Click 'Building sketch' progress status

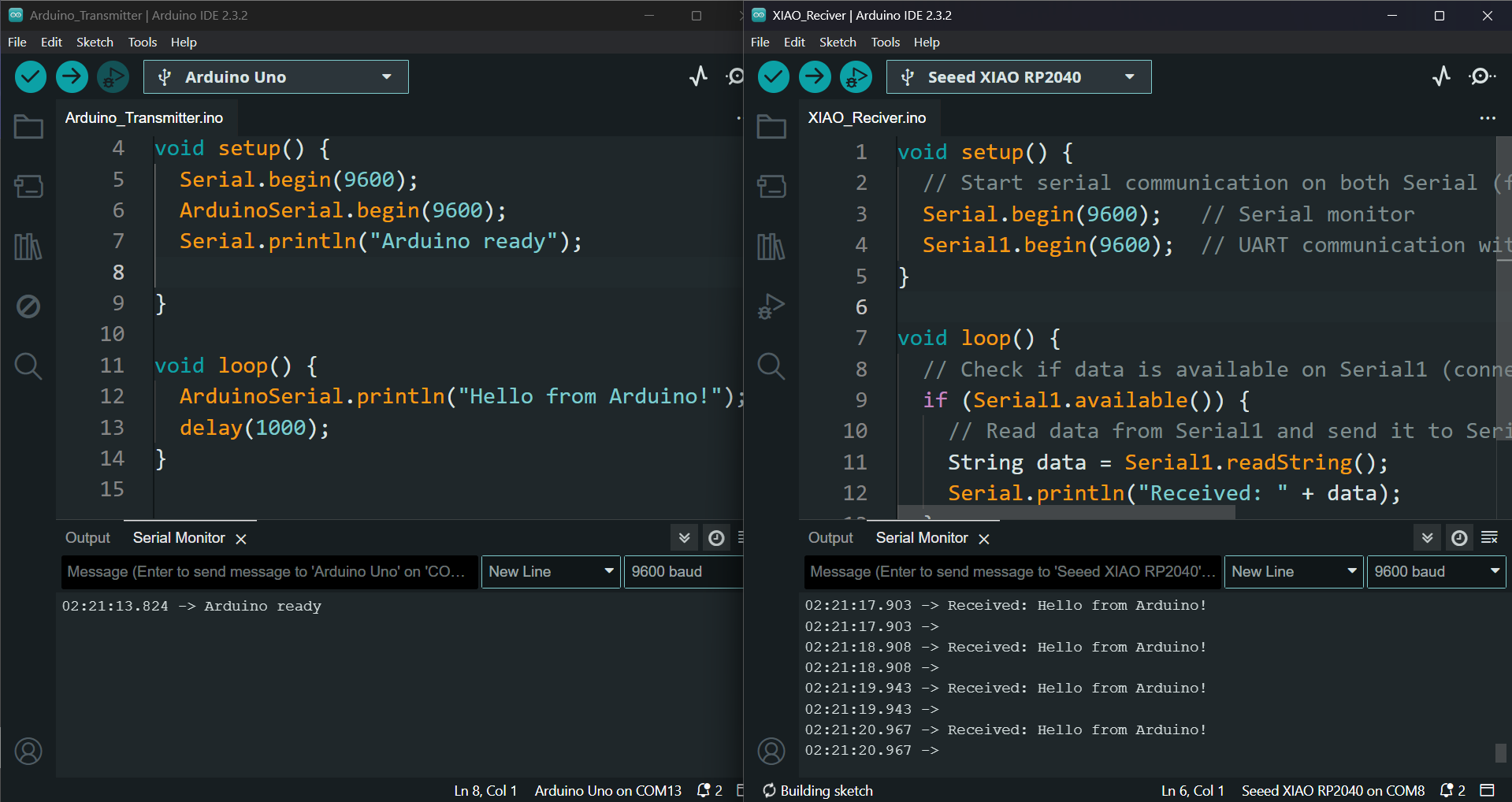[818, 790]
